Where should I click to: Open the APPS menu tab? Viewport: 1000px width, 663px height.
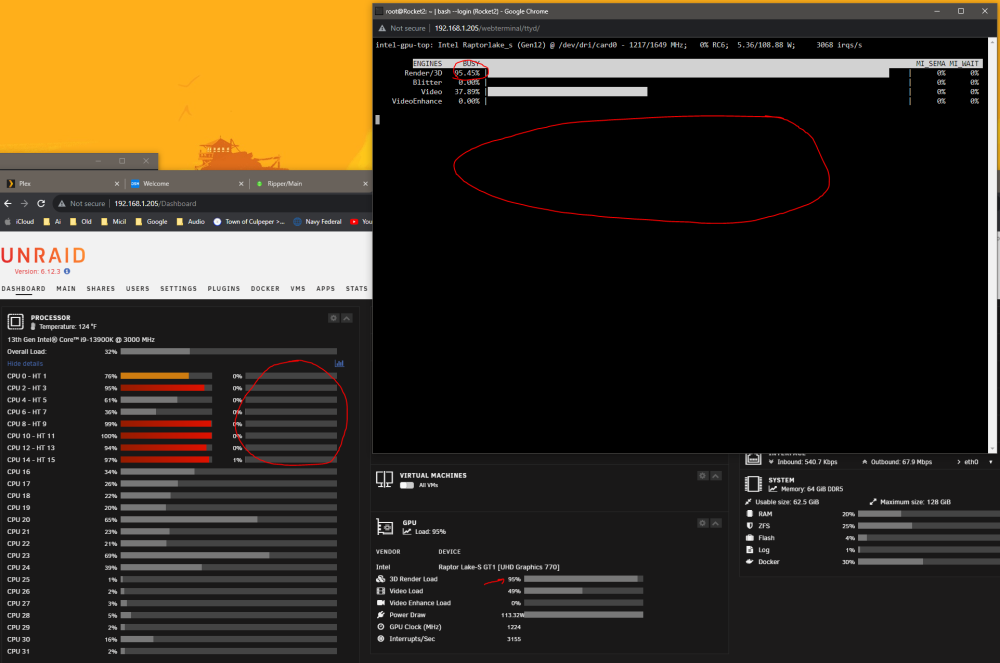click(x=325, y=289)
